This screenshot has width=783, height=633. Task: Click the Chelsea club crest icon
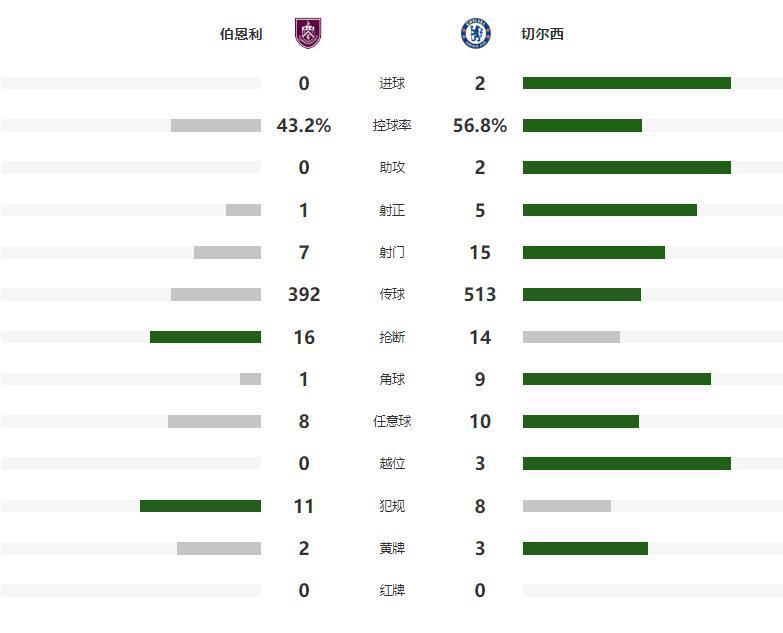[475, 34]
